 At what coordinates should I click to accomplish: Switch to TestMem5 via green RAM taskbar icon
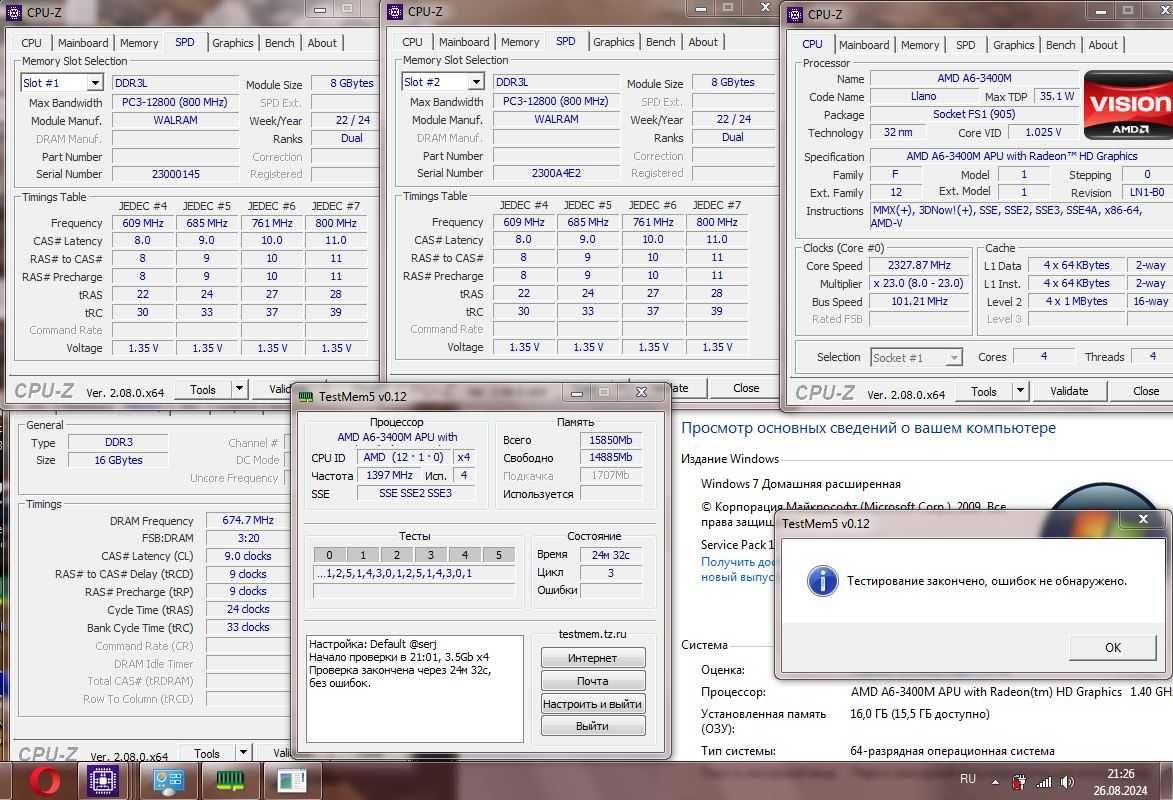coord(230,781)
